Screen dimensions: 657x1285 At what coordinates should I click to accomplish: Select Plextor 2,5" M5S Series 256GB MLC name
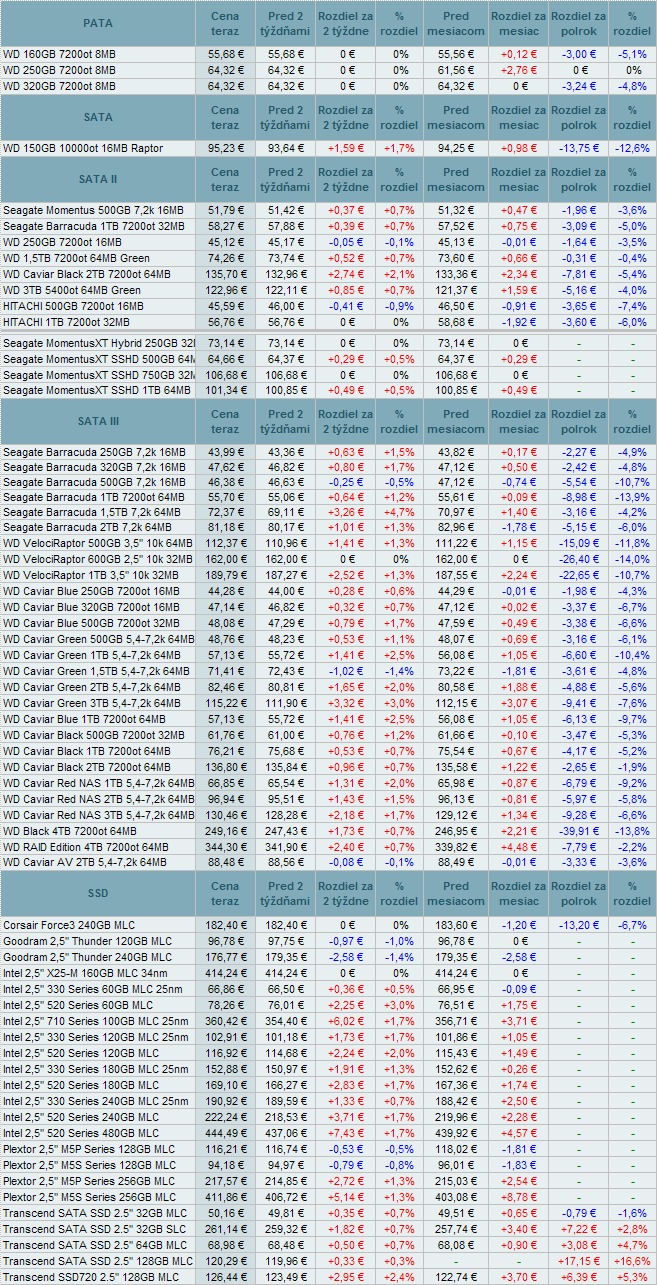click(x=88, y=1196)
